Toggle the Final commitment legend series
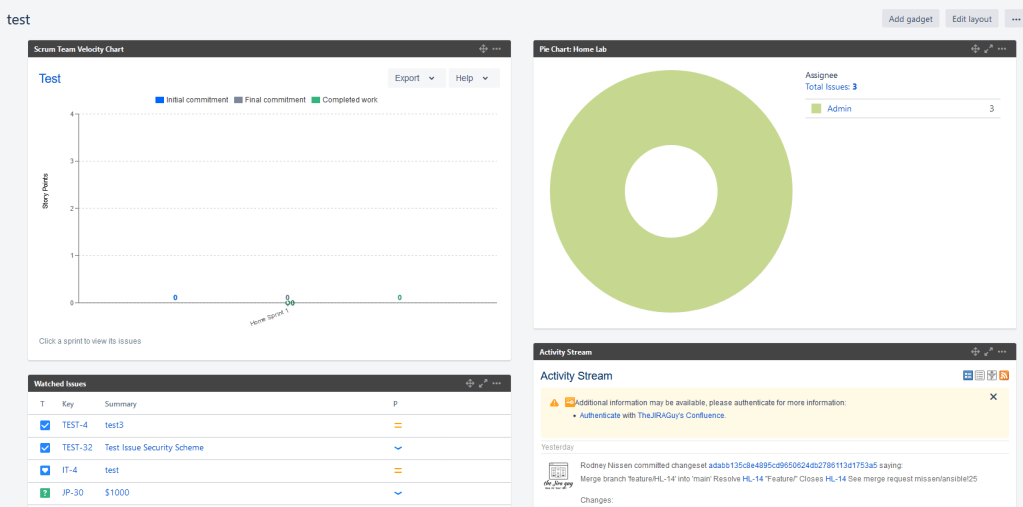1023x507 pixels. click(270, 100)
